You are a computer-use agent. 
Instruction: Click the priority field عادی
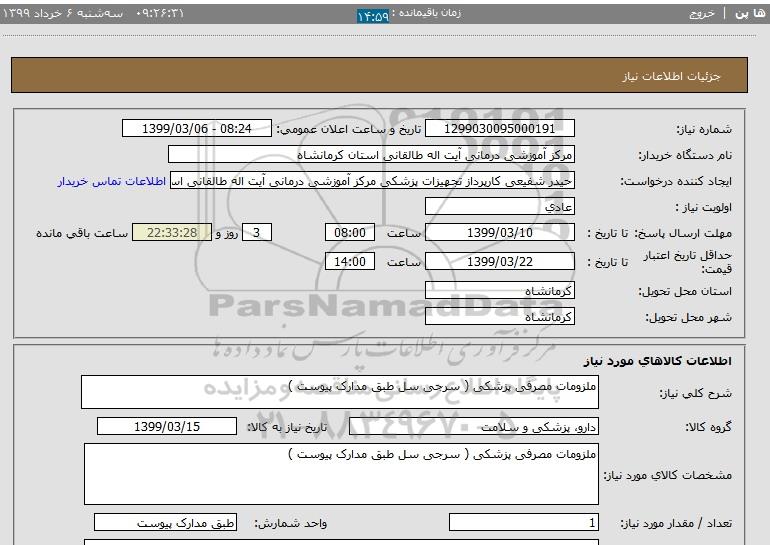click(x=499, y=207)
